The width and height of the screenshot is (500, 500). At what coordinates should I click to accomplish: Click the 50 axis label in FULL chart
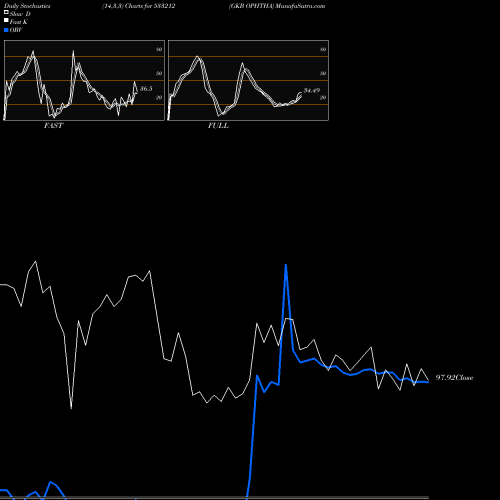pos(323,73)
